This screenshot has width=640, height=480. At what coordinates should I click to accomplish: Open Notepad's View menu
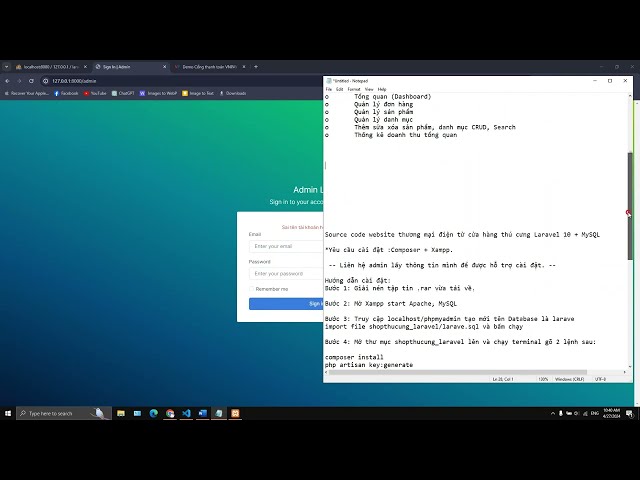point(369,89)
